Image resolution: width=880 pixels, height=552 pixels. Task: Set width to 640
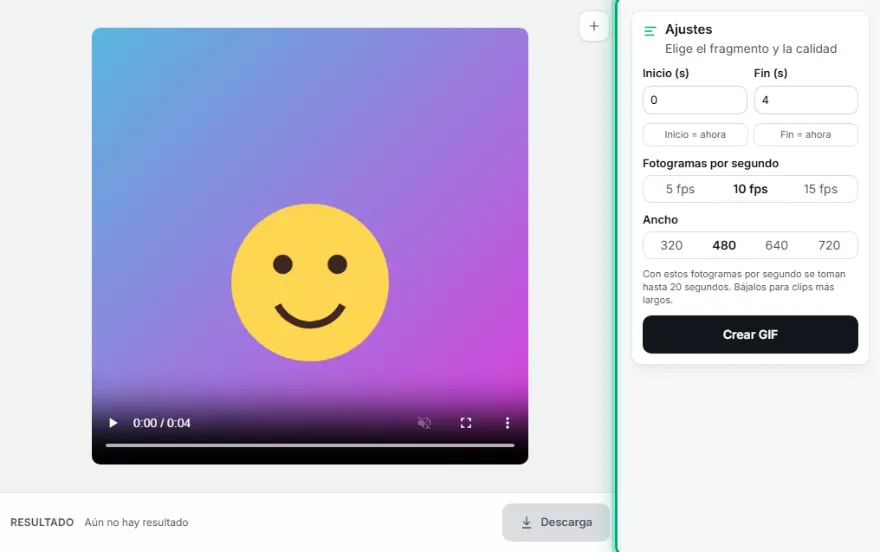click(777, 245)
